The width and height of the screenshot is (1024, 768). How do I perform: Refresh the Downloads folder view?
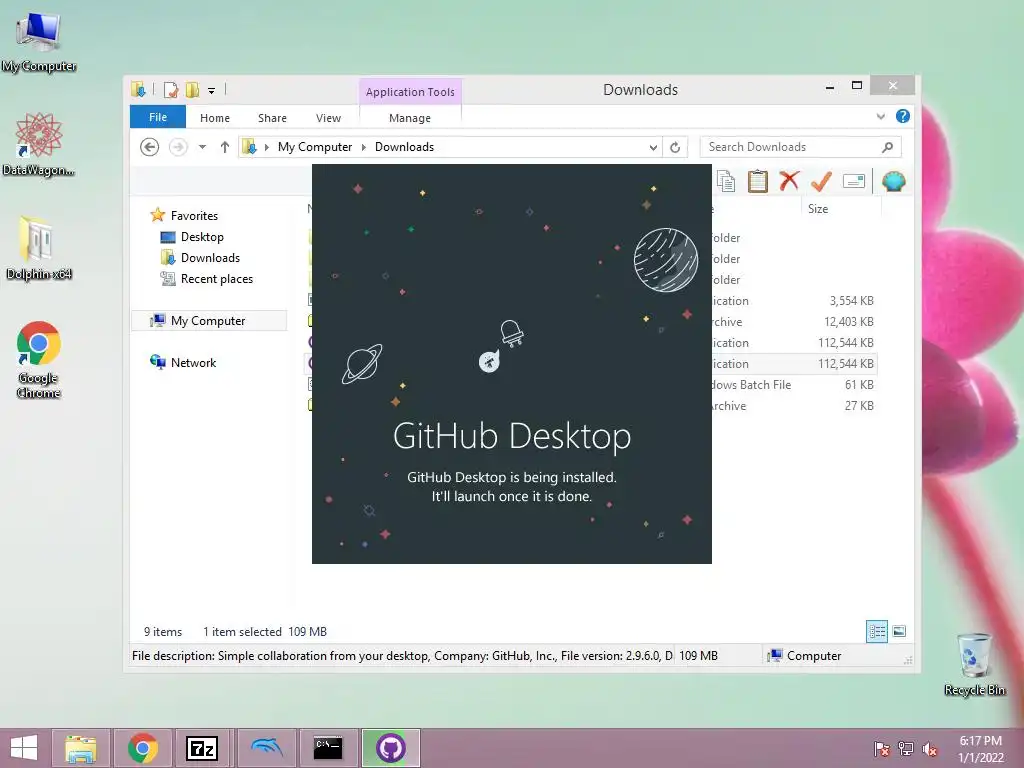(x=675, y=148)
